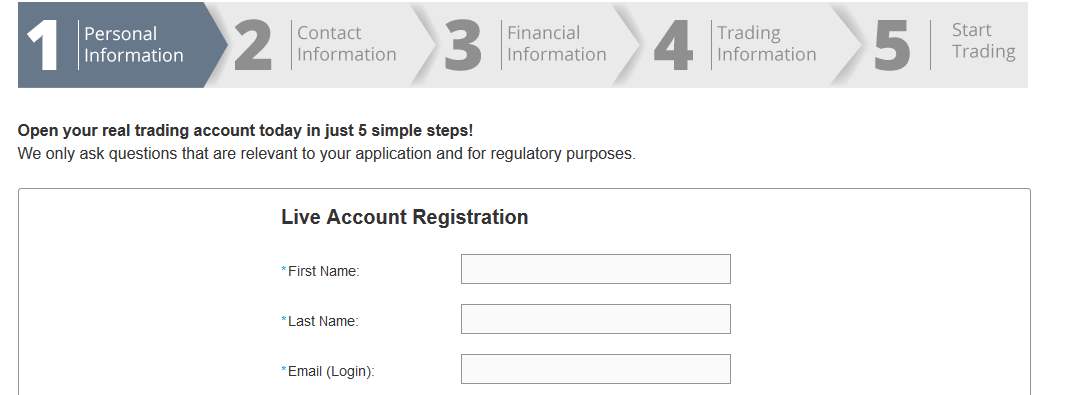The height and width of the screenshot is (395, 1075).
Task: Click the large number 3 step icon
Action: tap(463, 45)
